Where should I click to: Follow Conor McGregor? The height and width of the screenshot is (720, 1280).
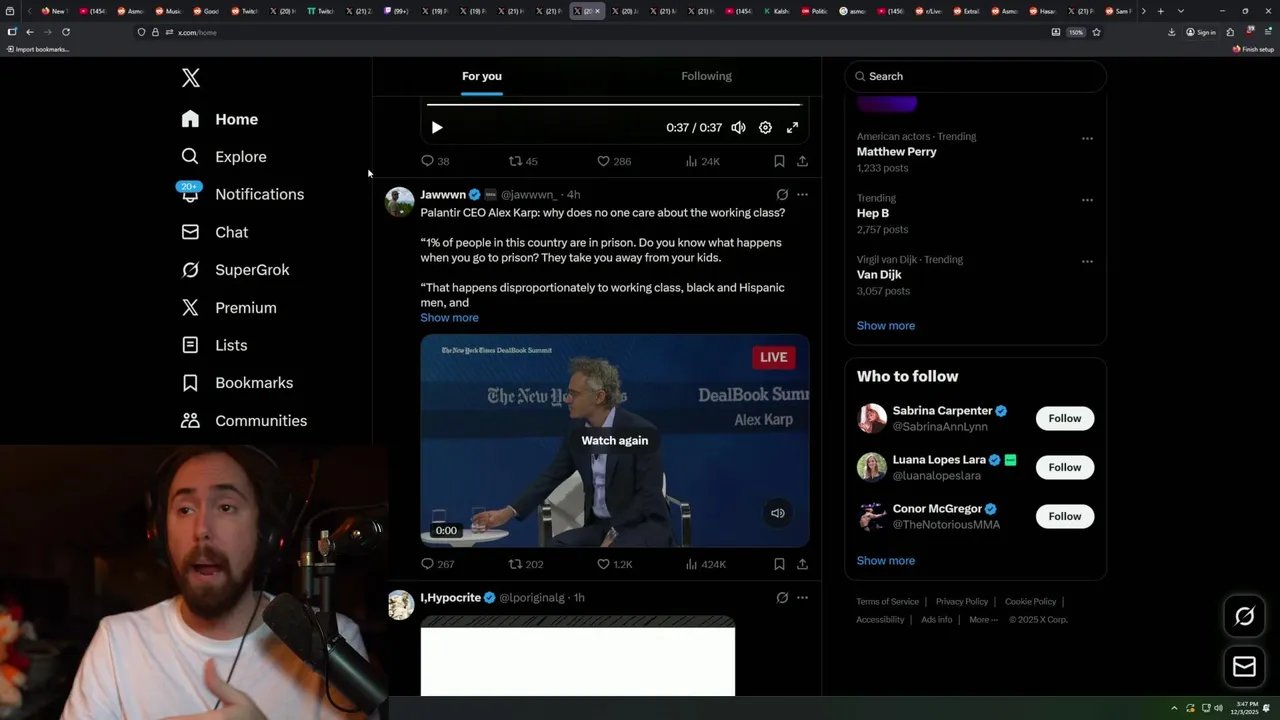(1064, 517)
